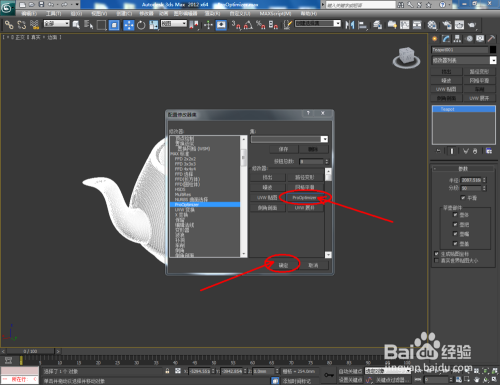Activate the Select and Move tool

coord(129,25)
